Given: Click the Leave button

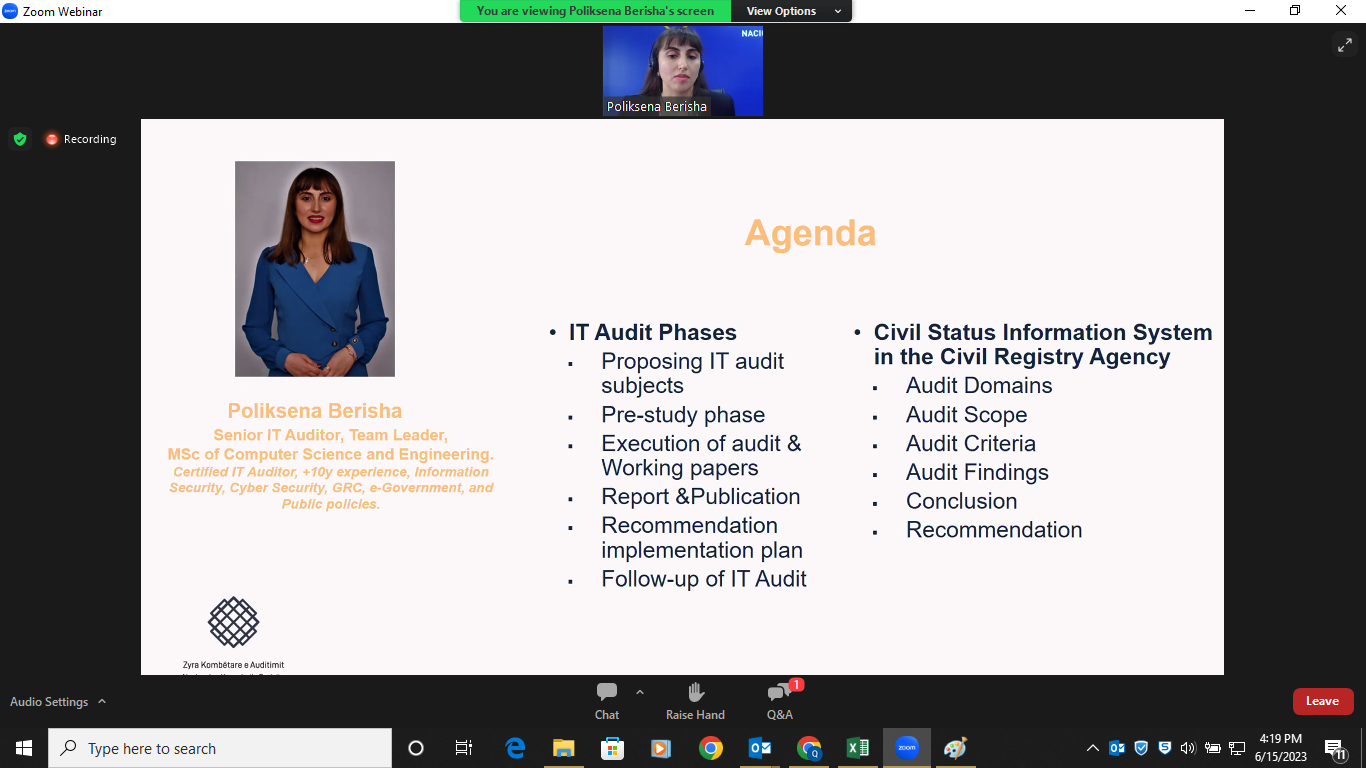Looking at the screenshot, I should (1322, 701).
